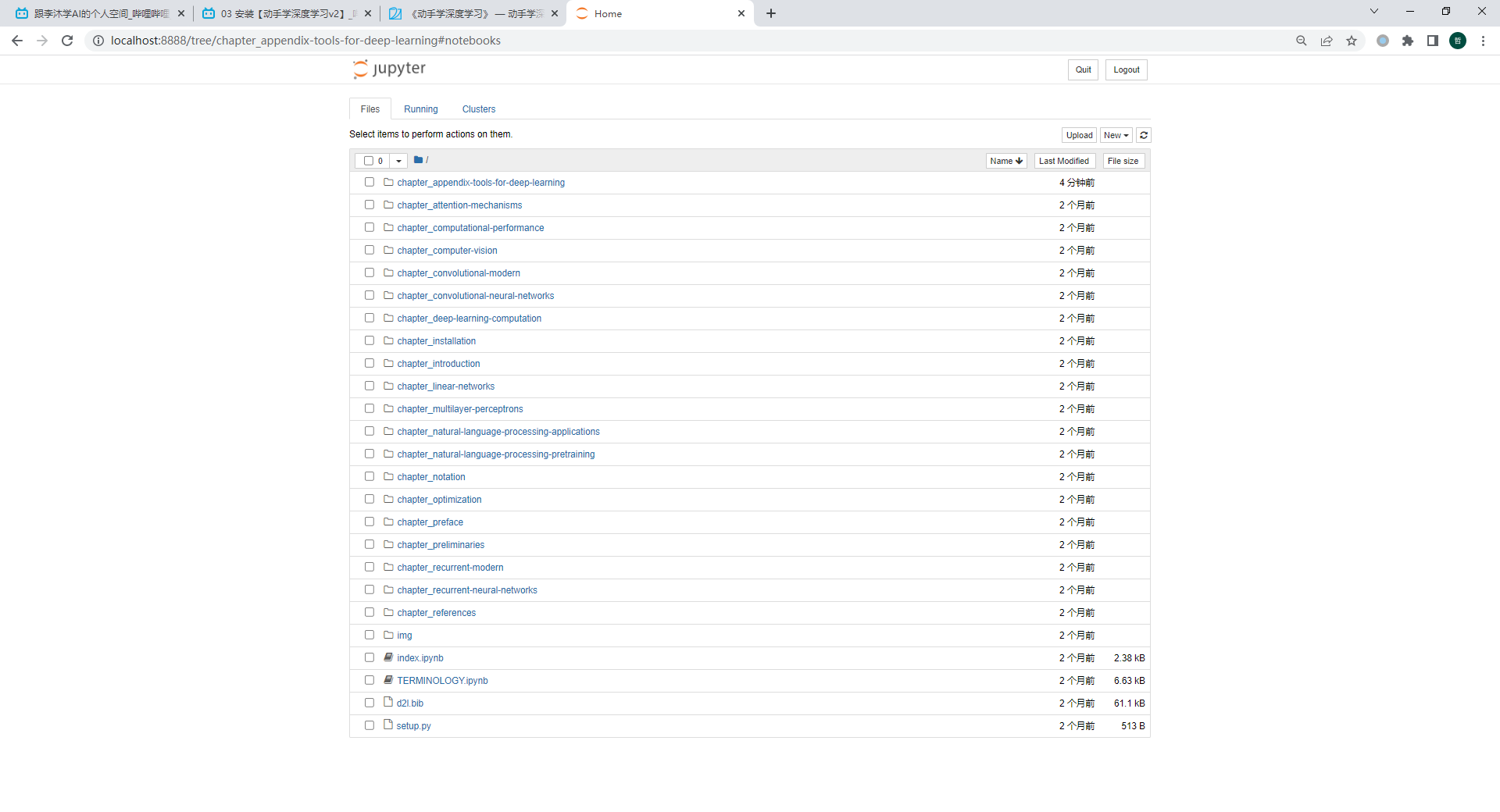
Task: Select the checkbox next to setup.py
Action: [370, 725]
